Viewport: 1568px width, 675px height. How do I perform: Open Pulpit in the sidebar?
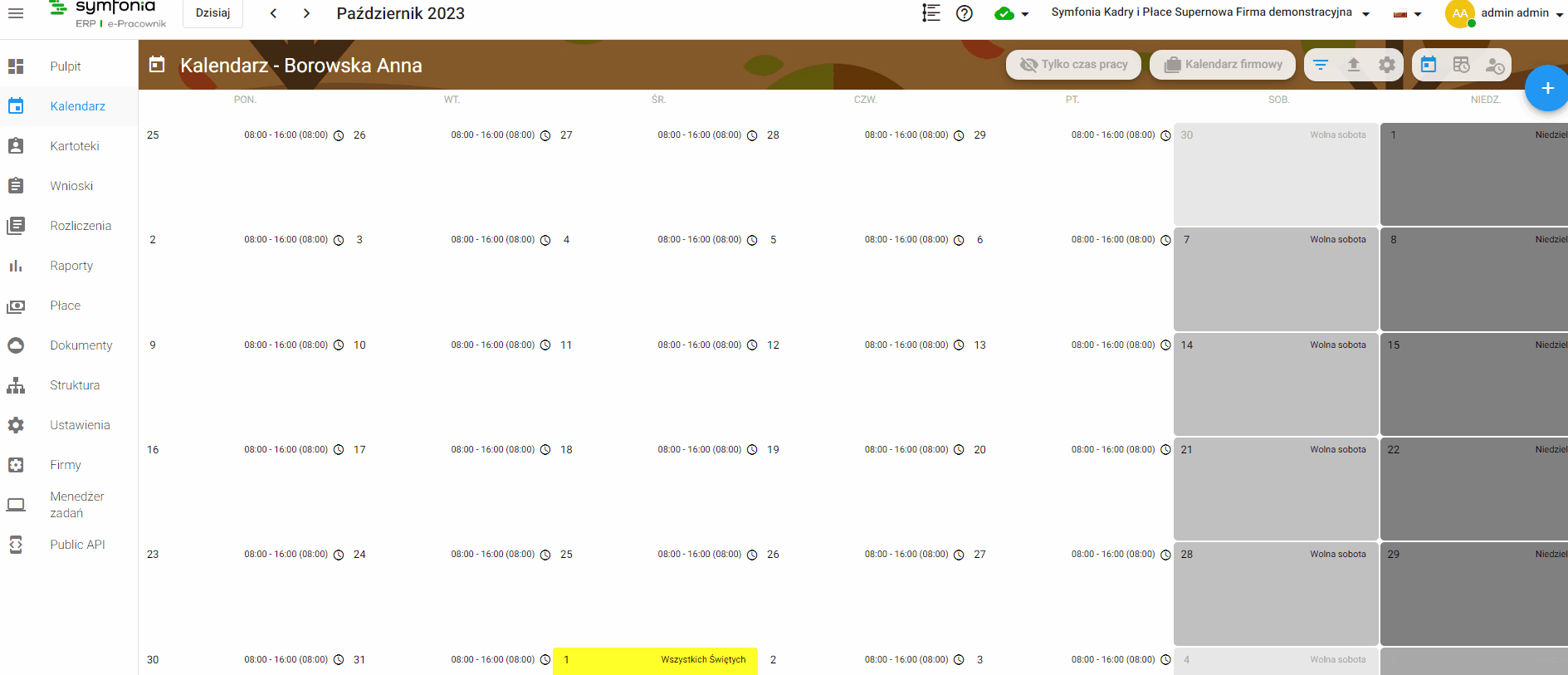click(x=69, y=66)
